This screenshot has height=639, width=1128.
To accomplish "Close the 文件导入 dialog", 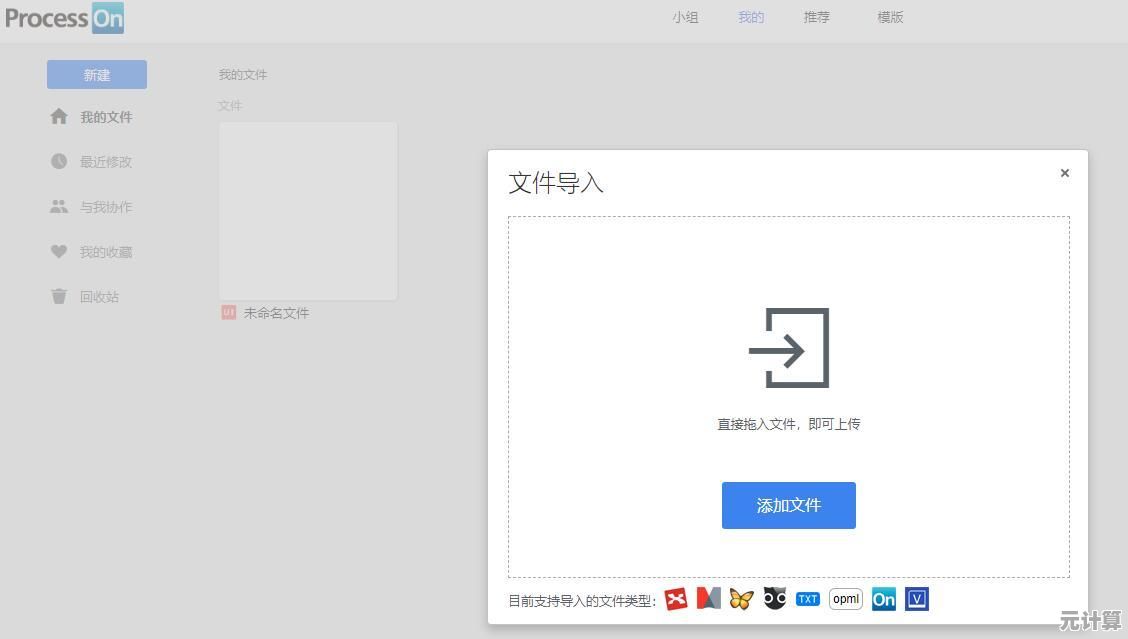I will (1065, 173).
